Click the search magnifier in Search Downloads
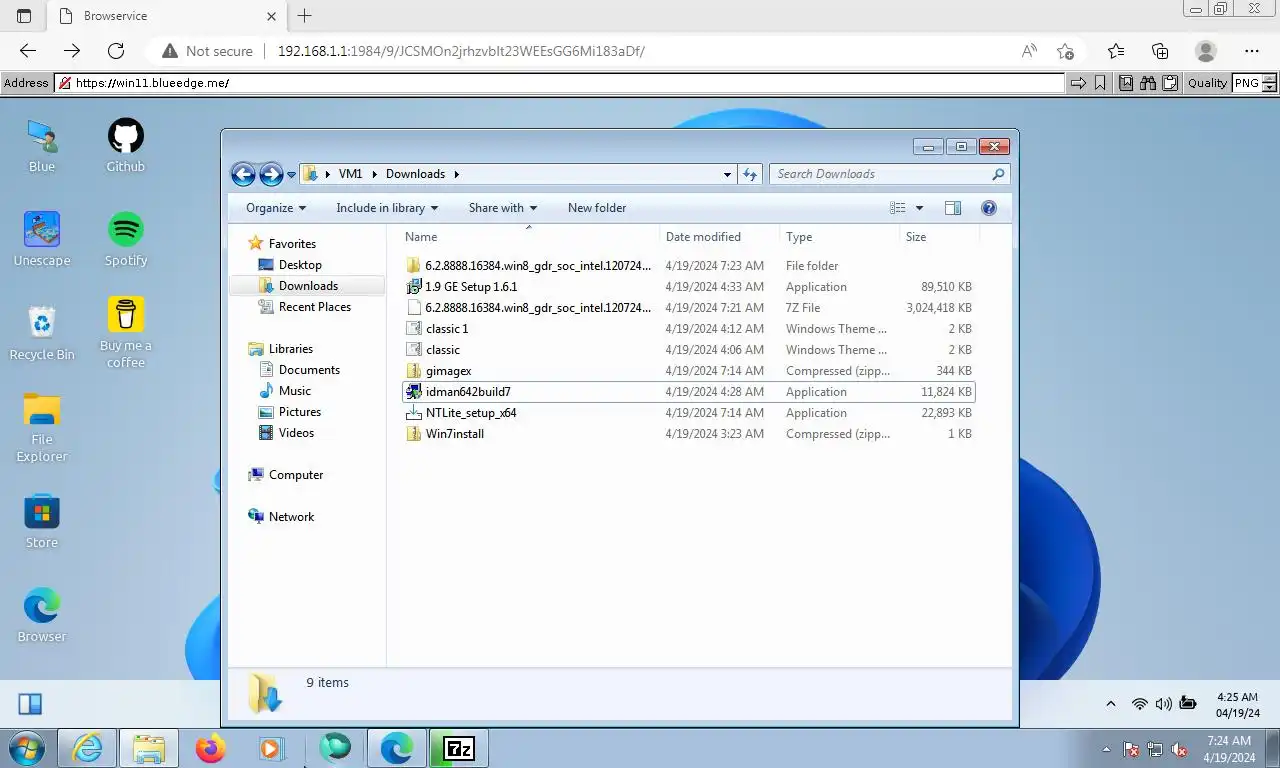The image size is (1280, 768). pos(997,174)
